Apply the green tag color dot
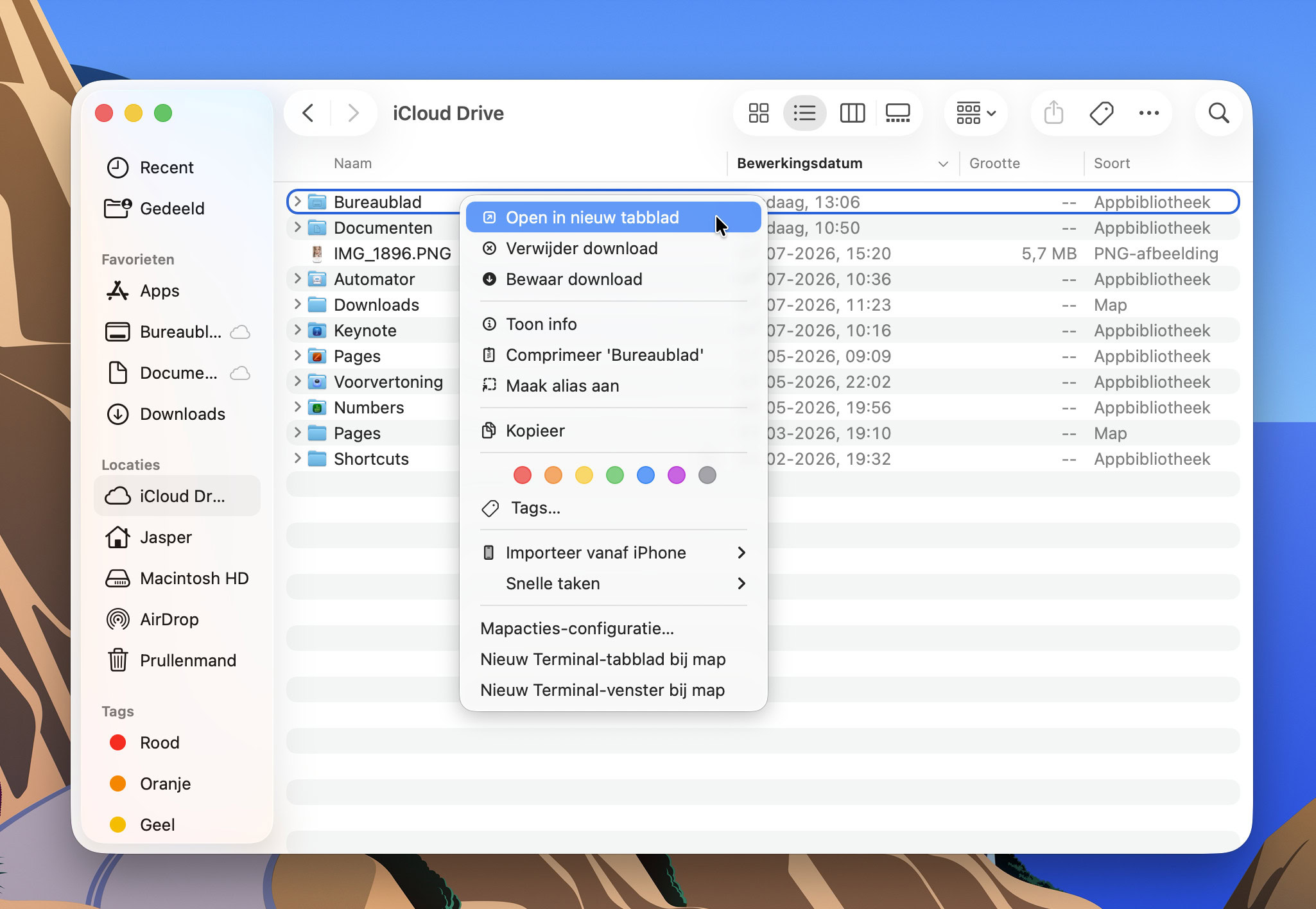 (615, 475)
